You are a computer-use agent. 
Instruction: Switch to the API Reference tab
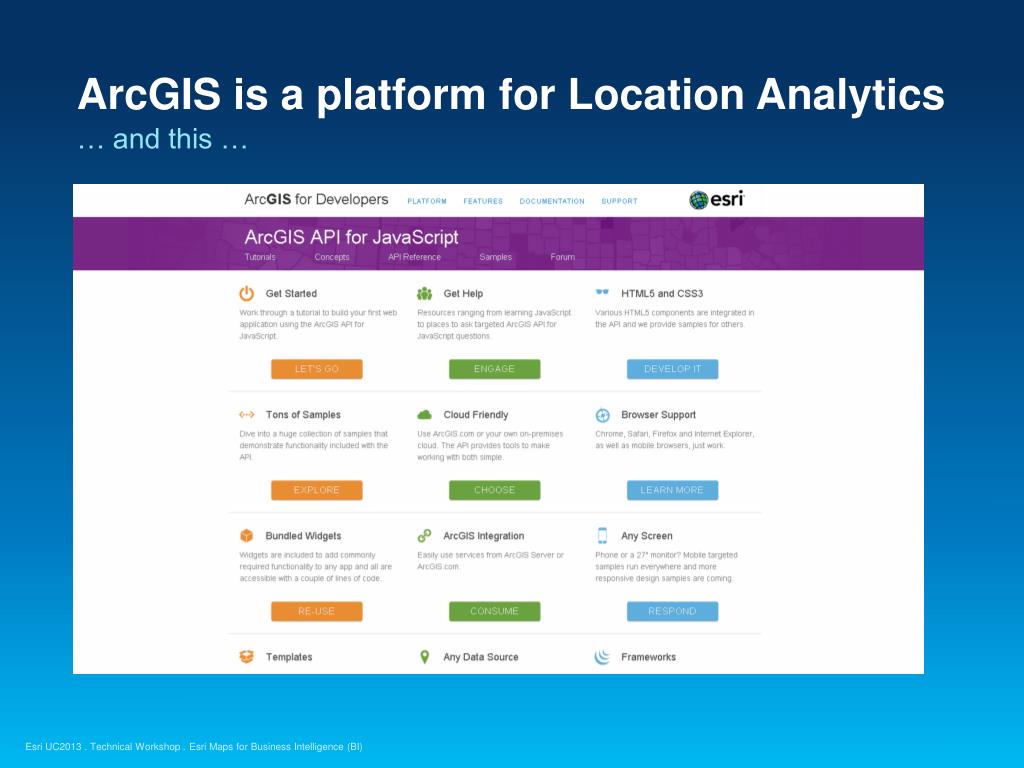(x=414, y=257)
